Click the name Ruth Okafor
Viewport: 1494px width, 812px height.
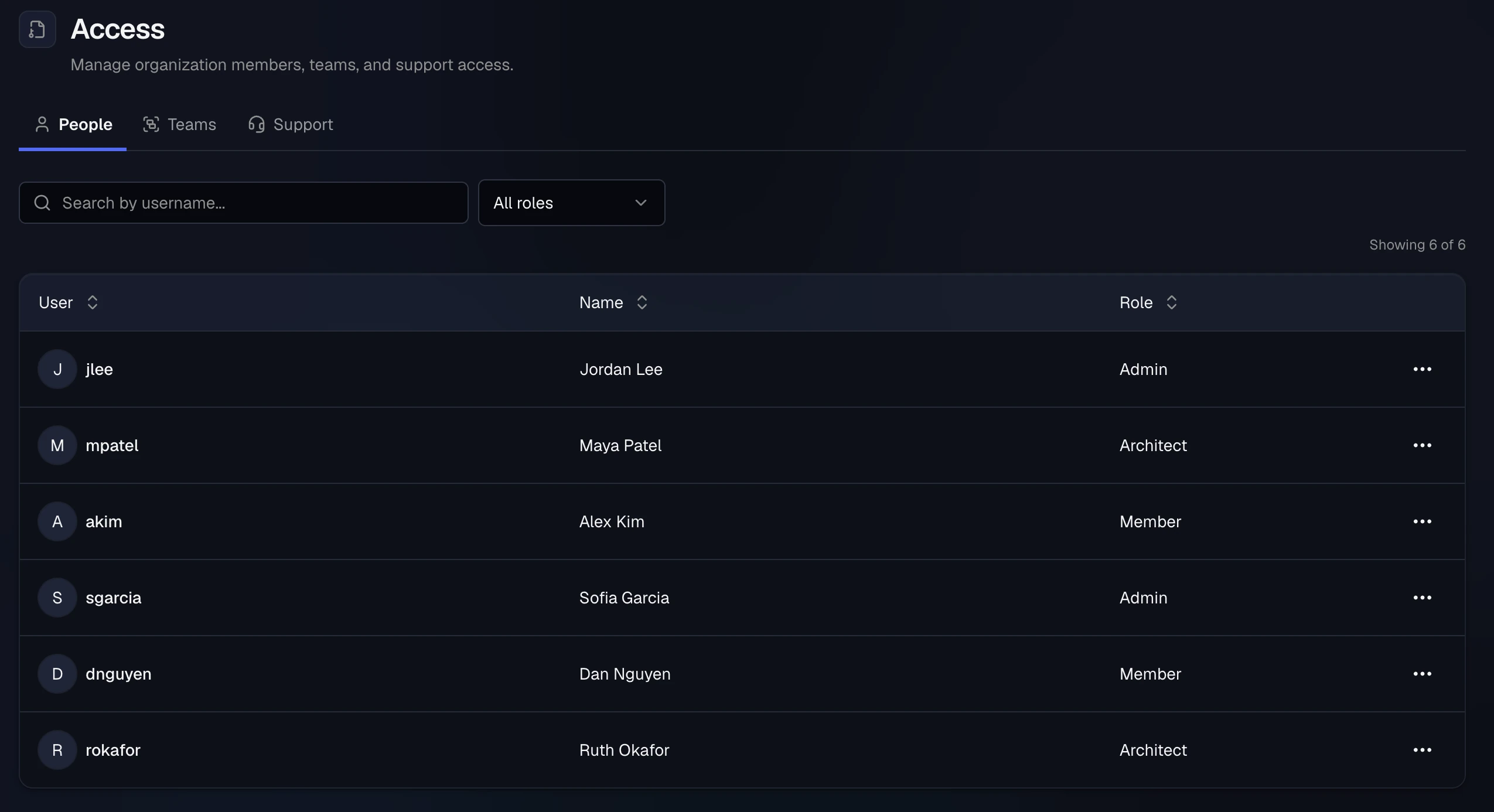[624, 750]
